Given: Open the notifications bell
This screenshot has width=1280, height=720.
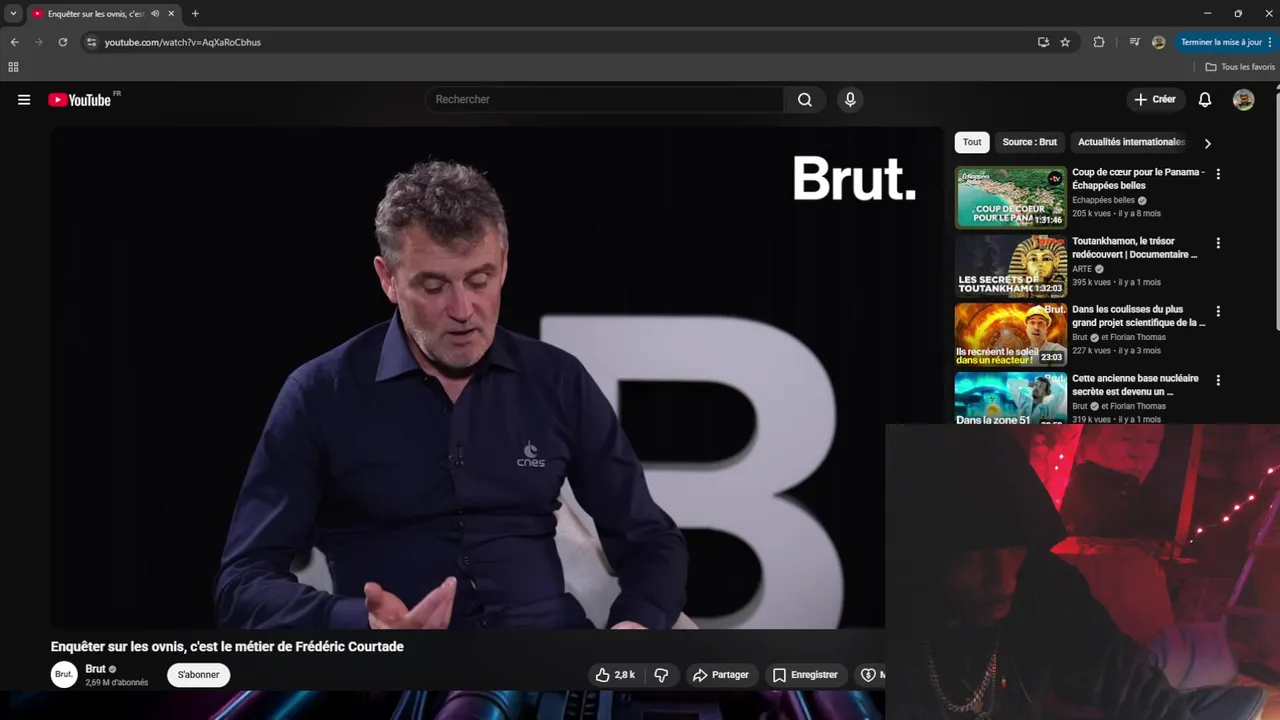Looking at the screenshot, I should (x=1205, y=100).
